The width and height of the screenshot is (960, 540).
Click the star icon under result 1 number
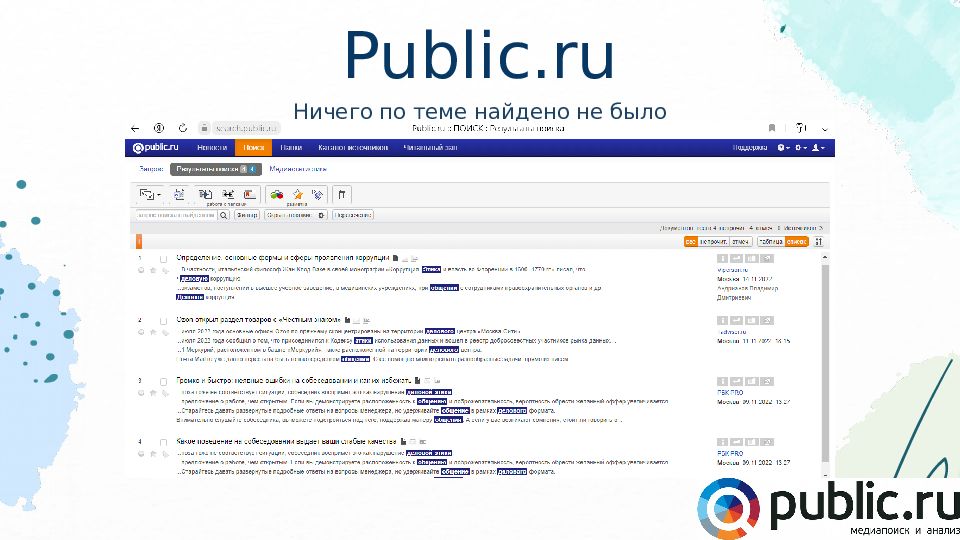click(153, 270)
